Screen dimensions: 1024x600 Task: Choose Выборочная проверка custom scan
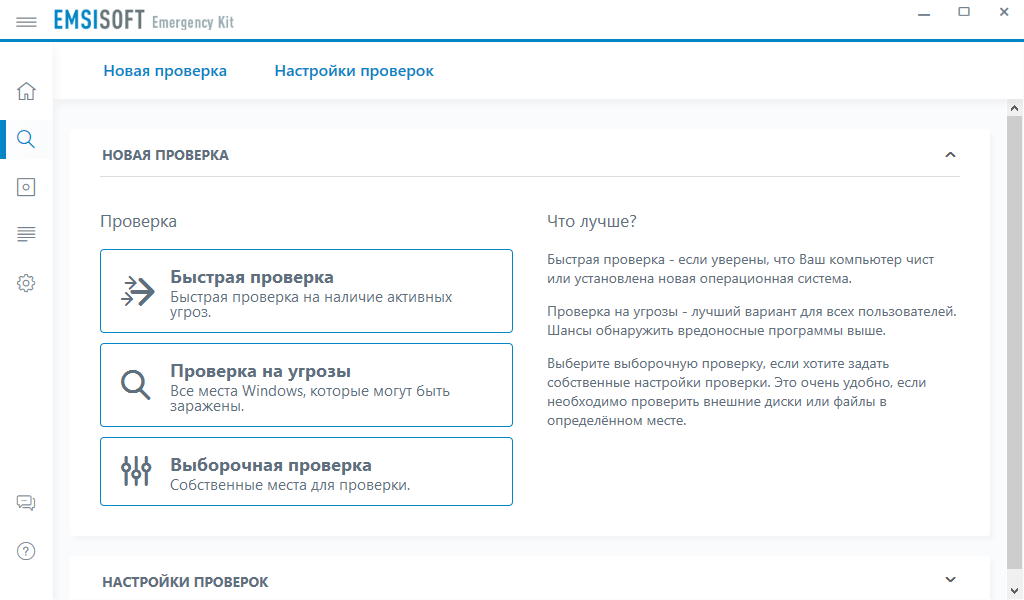coord(306,472)
